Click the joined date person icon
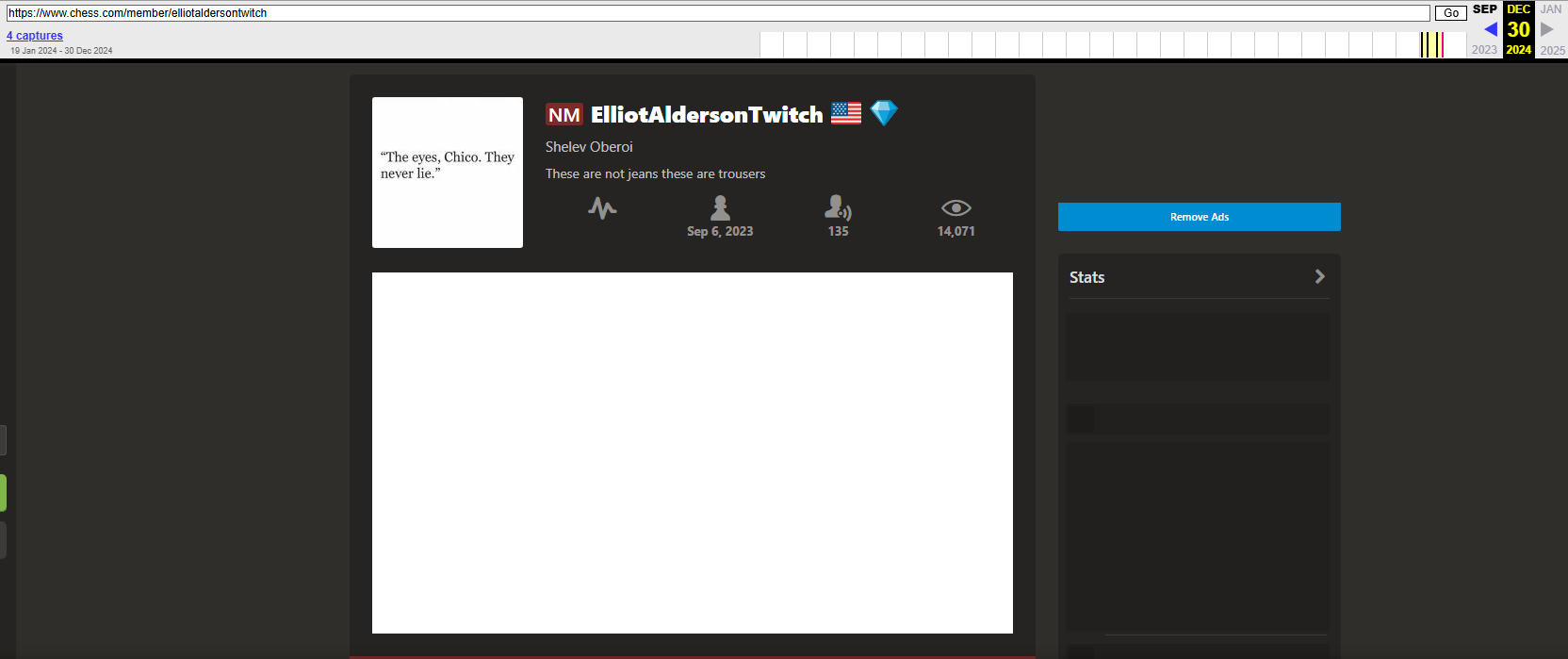 pyautogui.click(x=720, y=207)
